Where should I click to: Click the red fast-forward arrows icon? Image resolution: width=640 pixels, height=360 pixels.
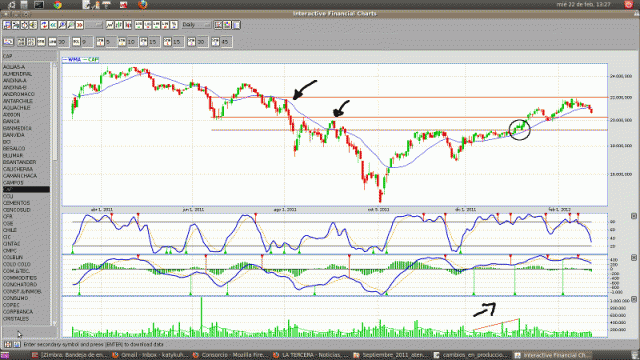pos(80,25)
